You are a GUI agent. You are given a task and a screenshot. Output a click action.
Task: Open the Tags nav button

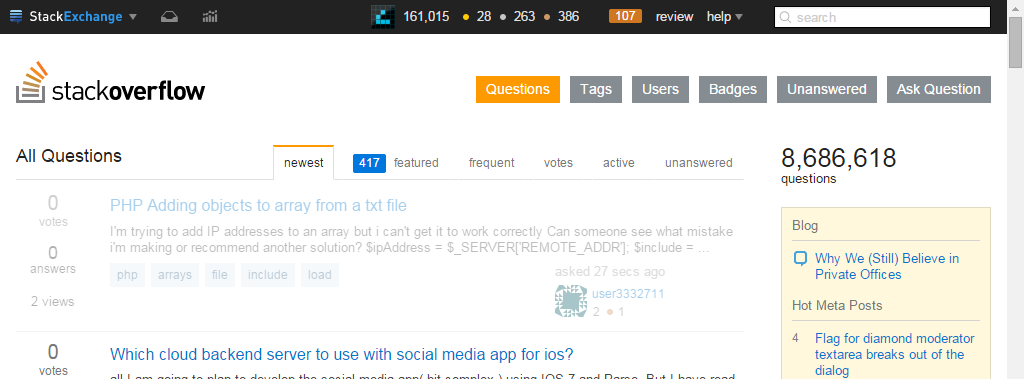596,90
